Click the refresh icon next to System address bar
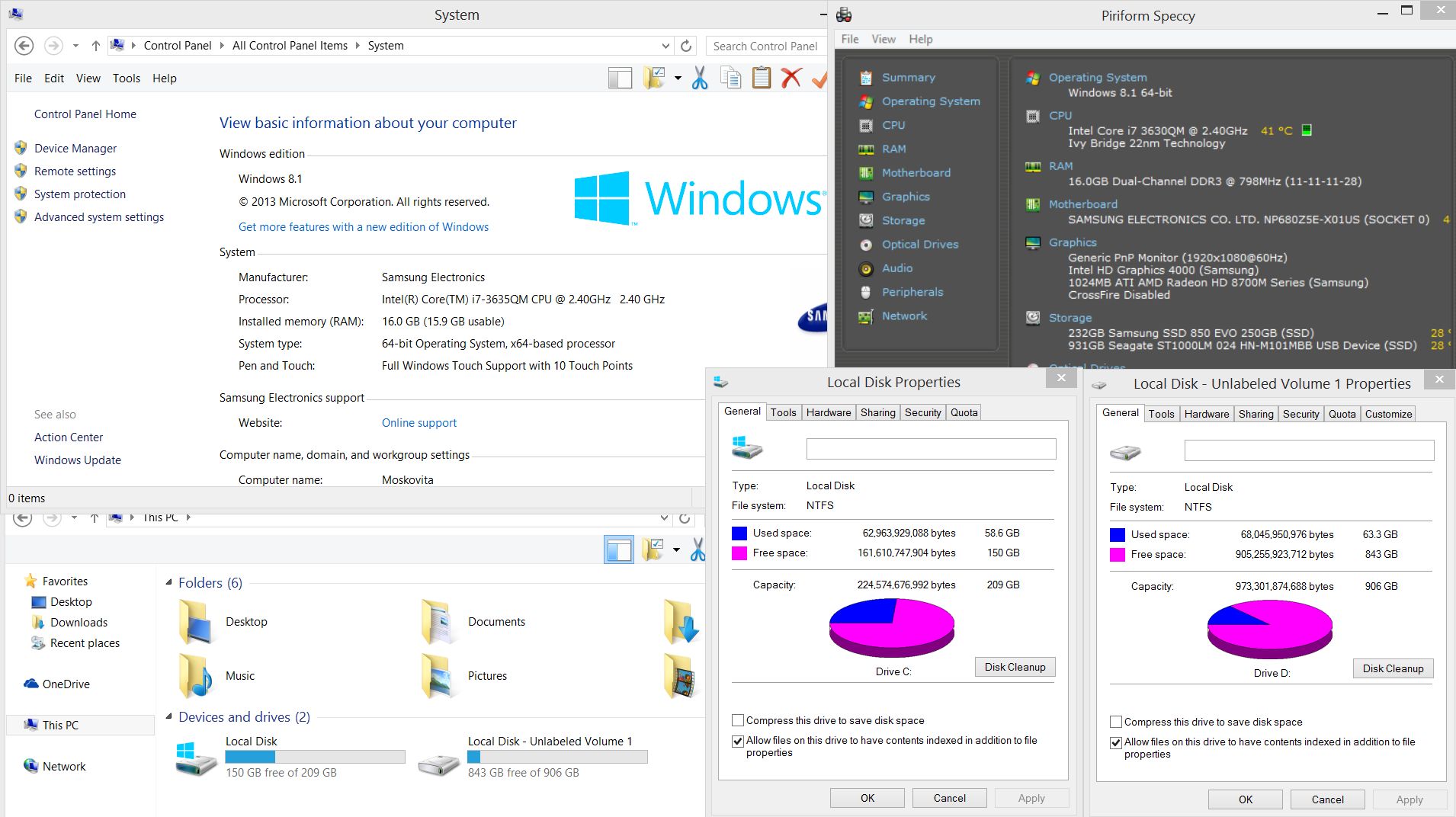 coord(686,46)
